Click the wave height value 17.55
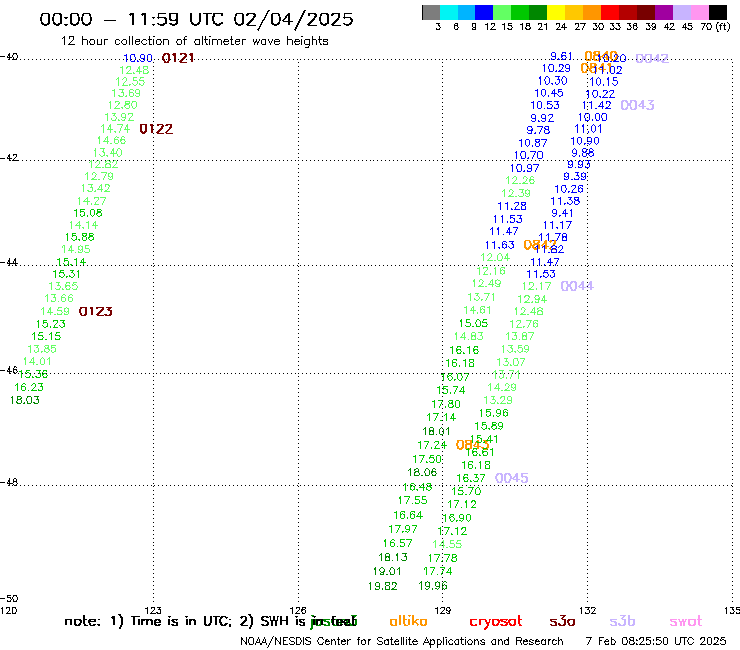Screen dimensions: 740x650 412,500
